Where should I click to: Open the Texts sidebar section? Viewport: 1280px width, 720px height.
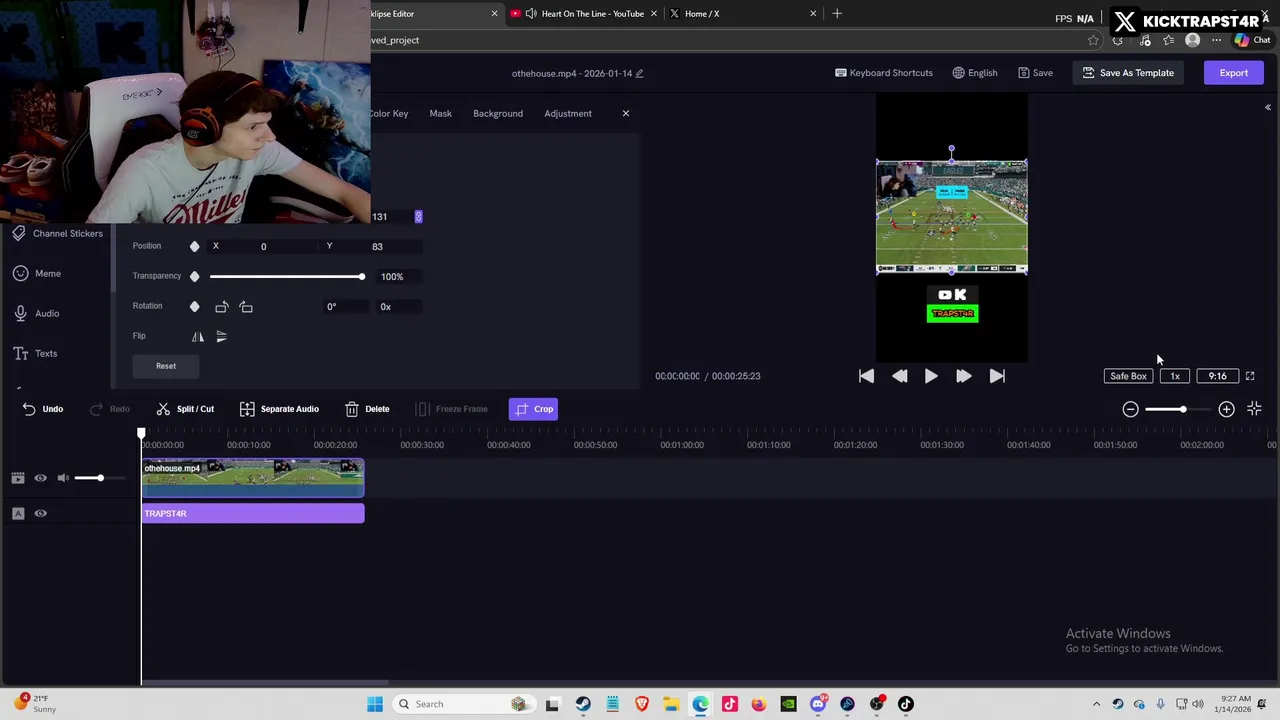click(x=35, y=353)
